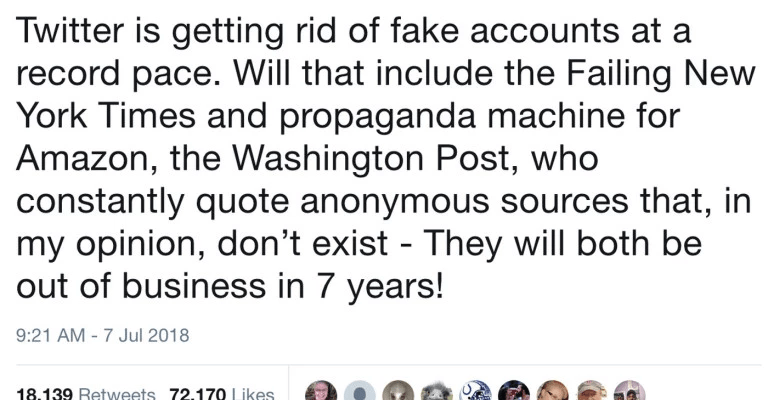Open the seventh avatar in the likers row
The image size is (768, 400).
point(553,392)
